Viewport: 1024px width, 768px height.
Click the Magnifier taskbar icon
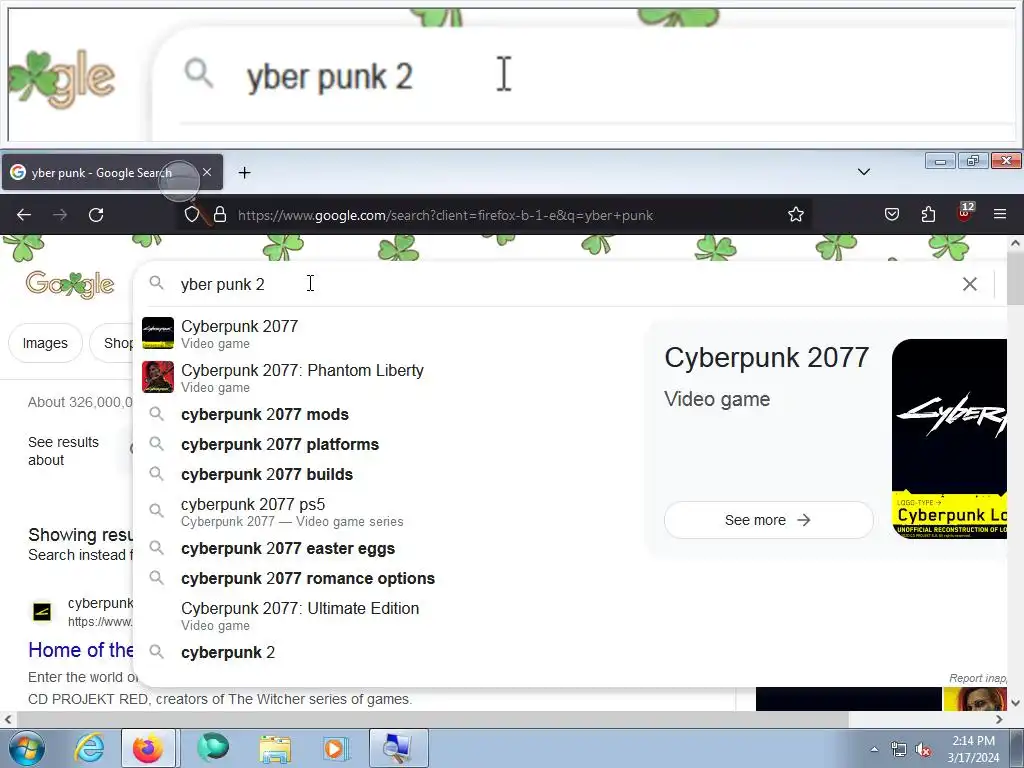coord(398,748)
